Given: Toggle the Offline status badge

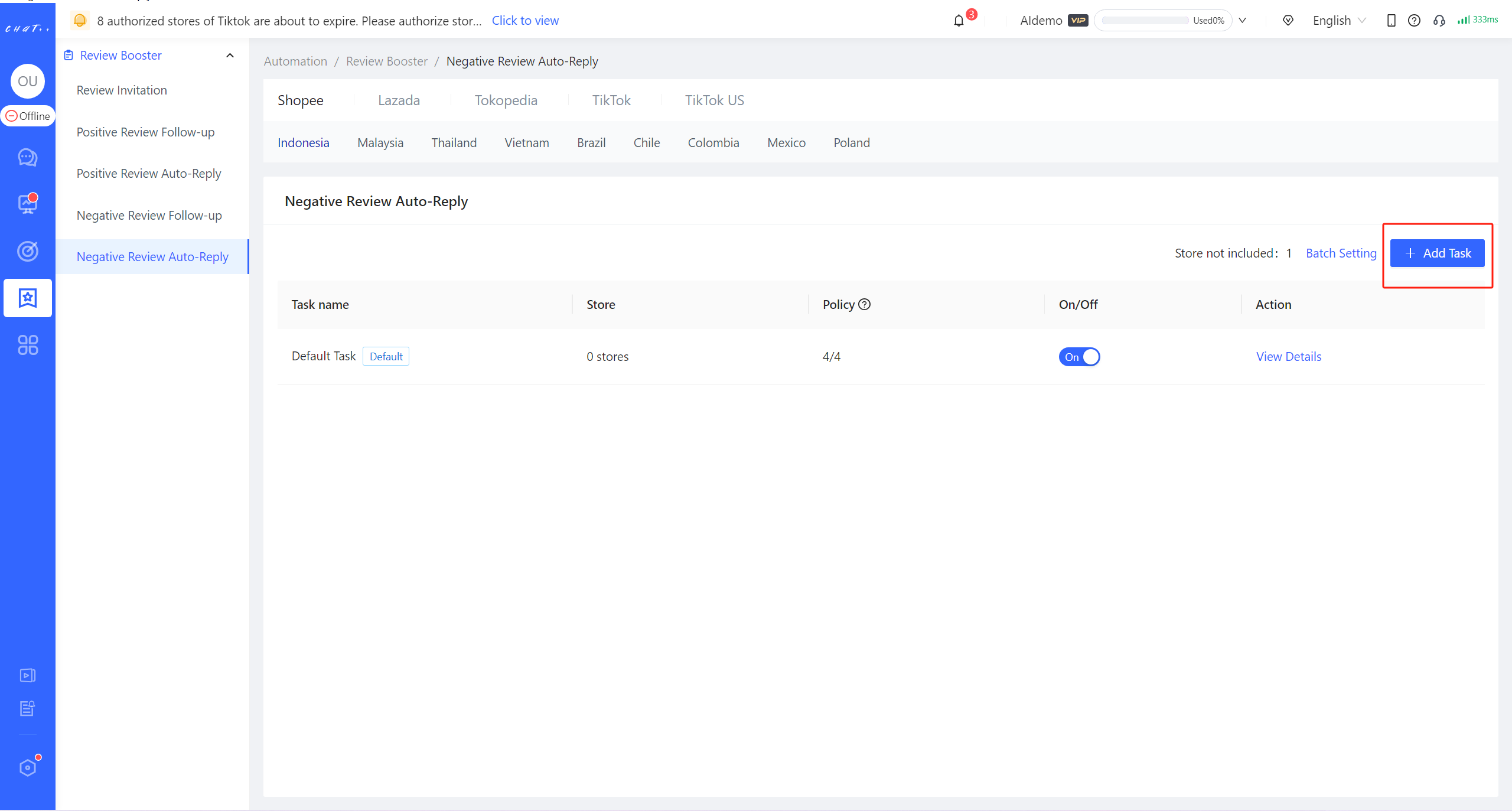Looking at the screenshot, I should click(x=28, y=116).
